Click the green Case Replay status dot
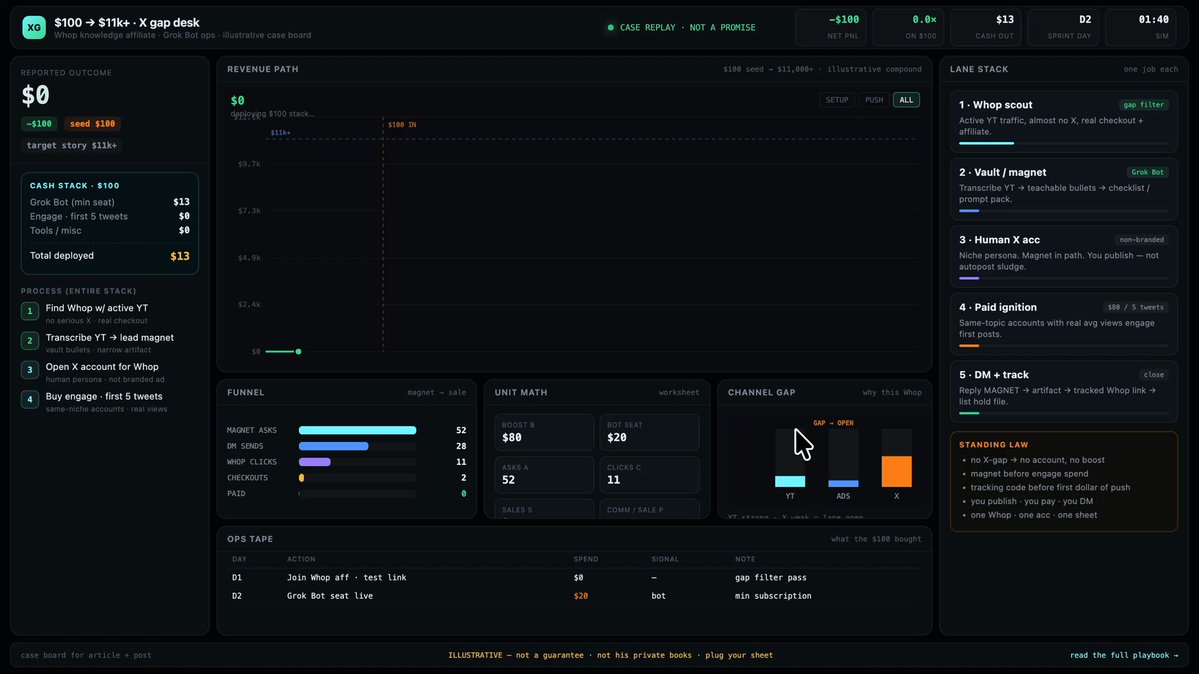The width and height of the screenshot is (1199, 674). (x=610, y=28)
